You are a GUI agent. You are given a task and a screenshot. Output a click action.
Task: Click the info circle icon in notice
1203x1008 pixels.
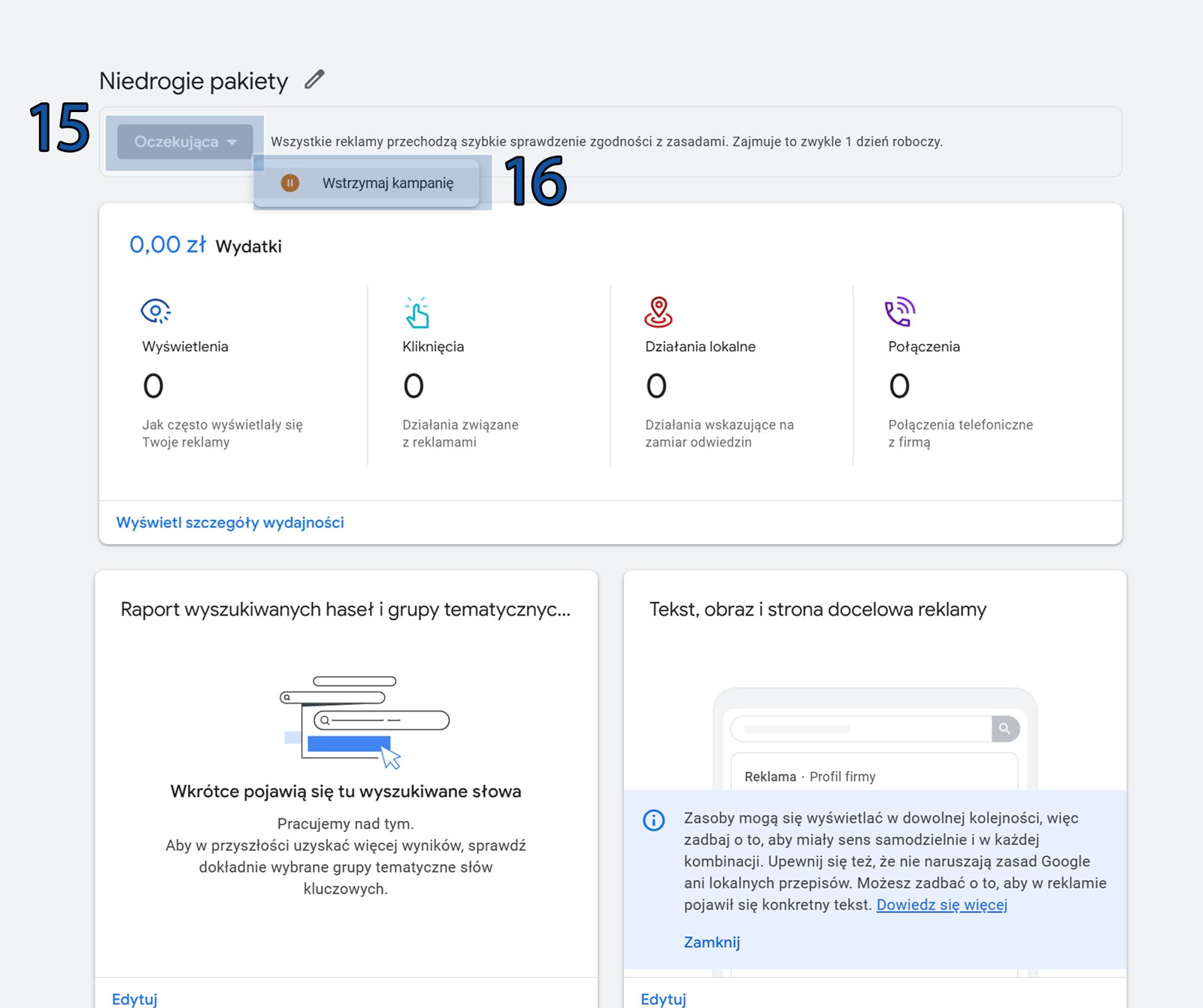[653, 820]
